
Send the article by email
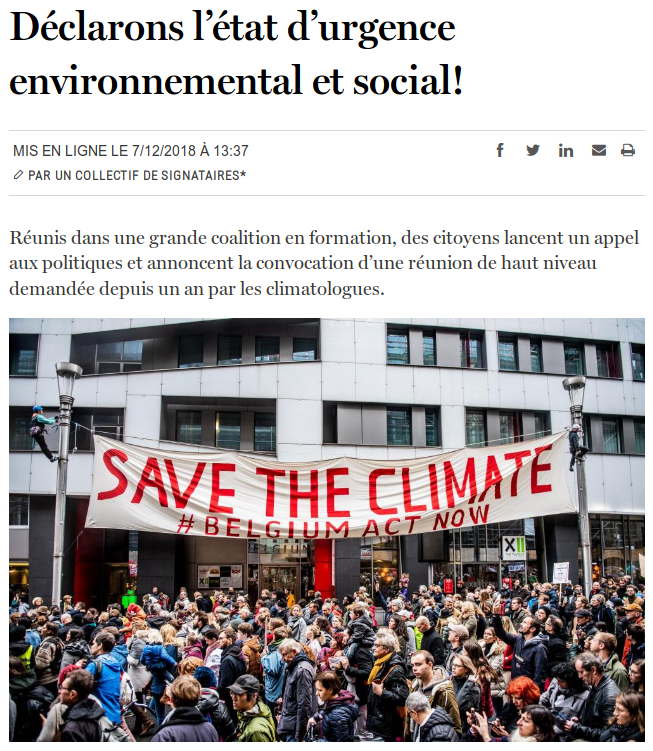[x=599, y=150]
